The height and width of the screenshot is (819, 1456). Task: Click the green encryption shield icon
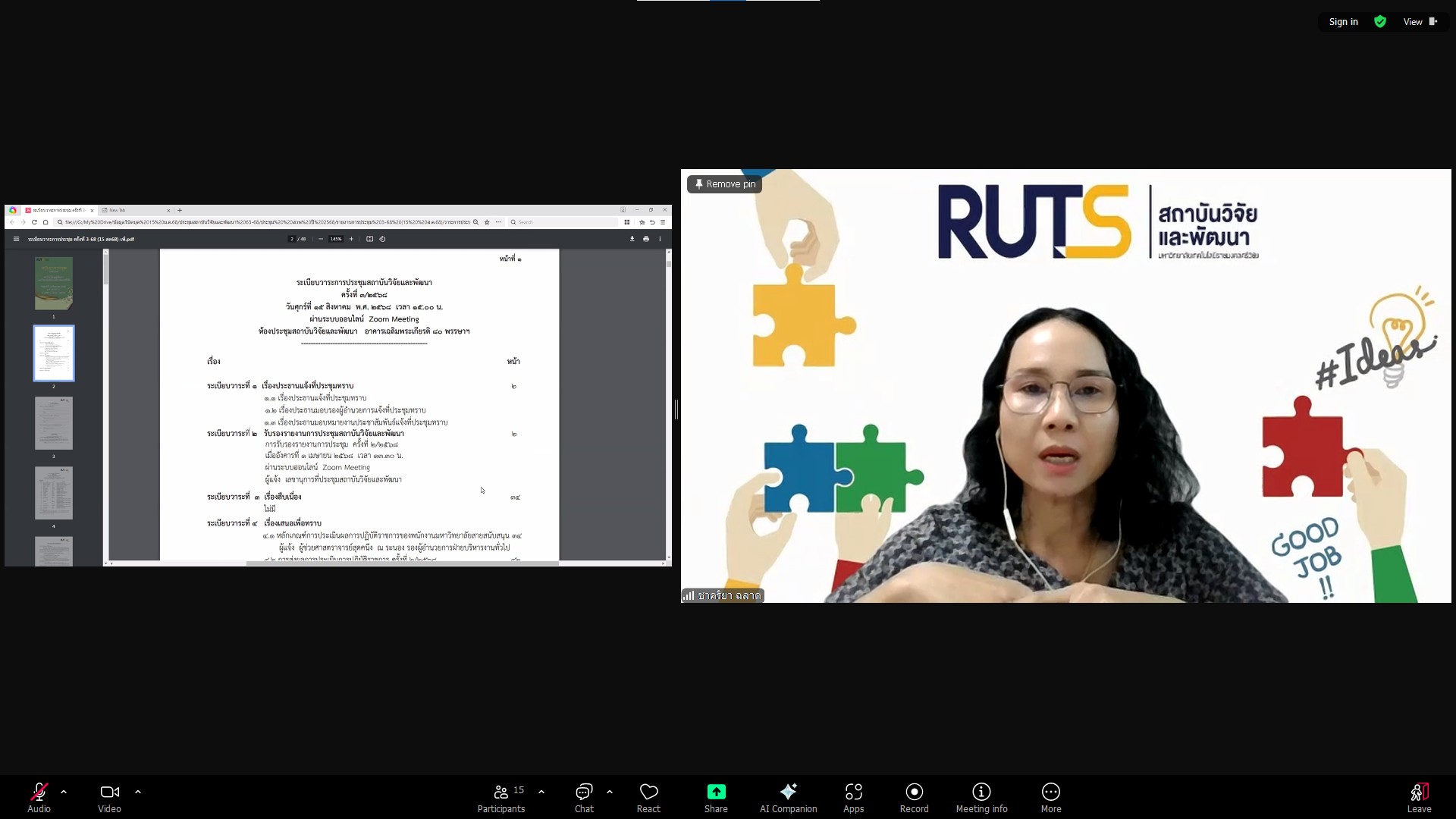(x=1380, y=22)
